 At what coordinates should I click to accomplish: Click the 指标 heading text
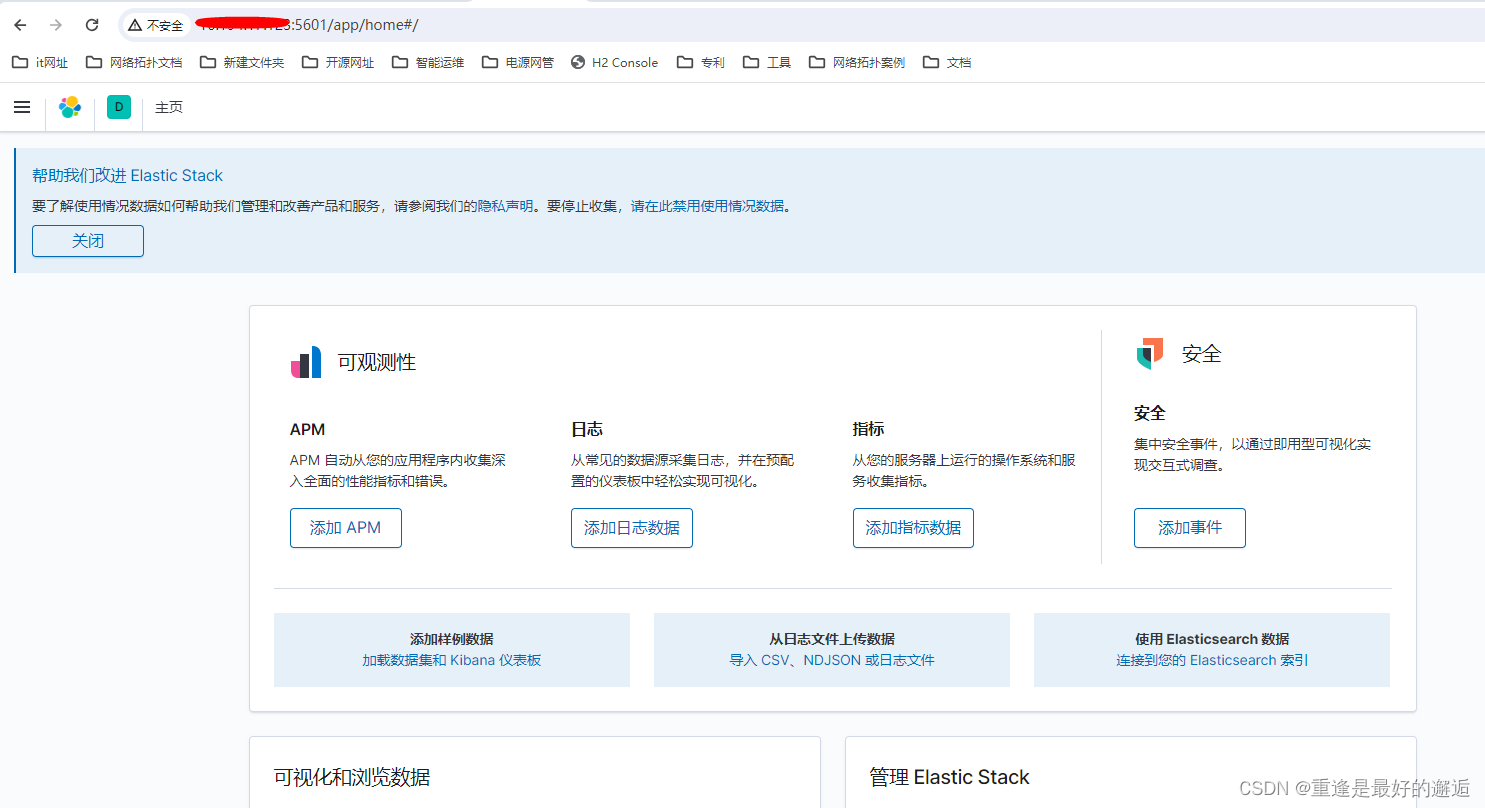coord(868,429)
